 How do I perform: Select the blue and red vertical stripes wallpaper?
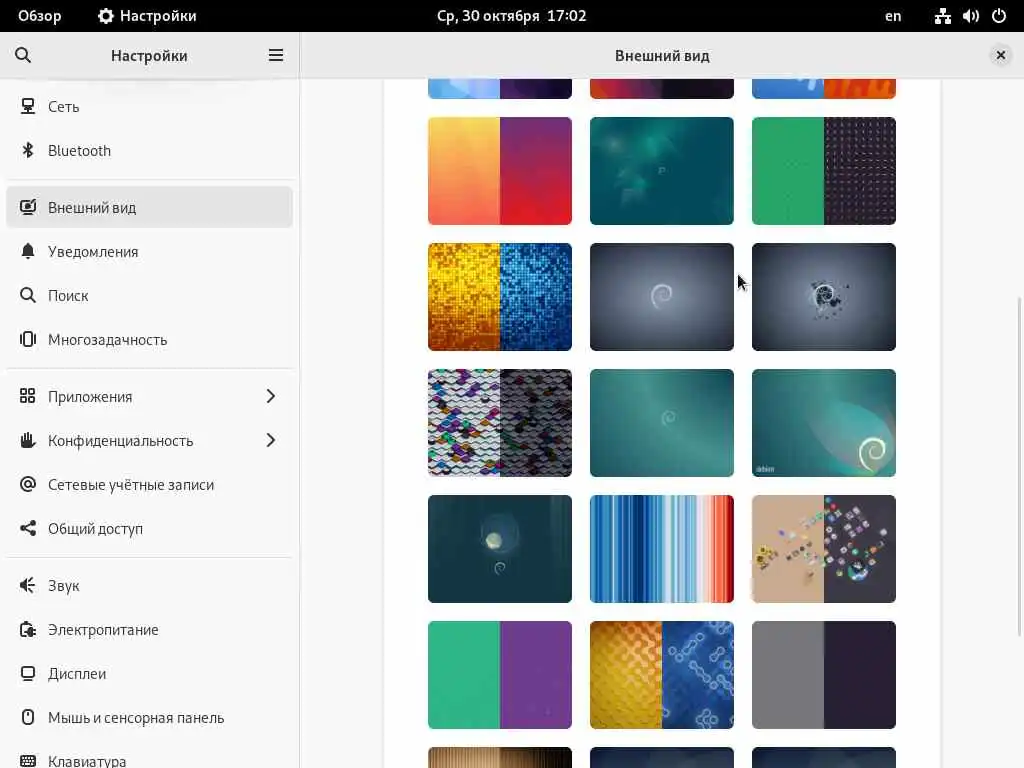[x=662, y=549]
